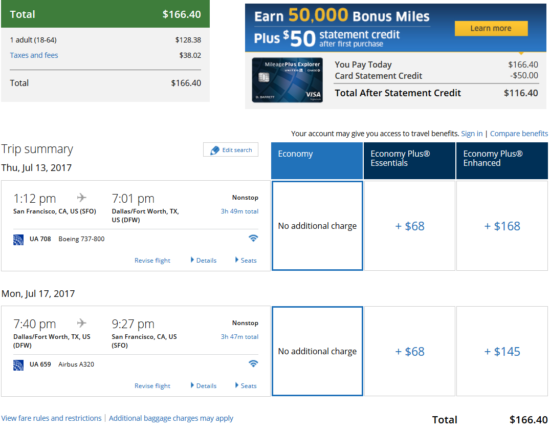Choose No additional charge for Jul 13 flight
The image size is (550, 429).
[x=317, y=226]
